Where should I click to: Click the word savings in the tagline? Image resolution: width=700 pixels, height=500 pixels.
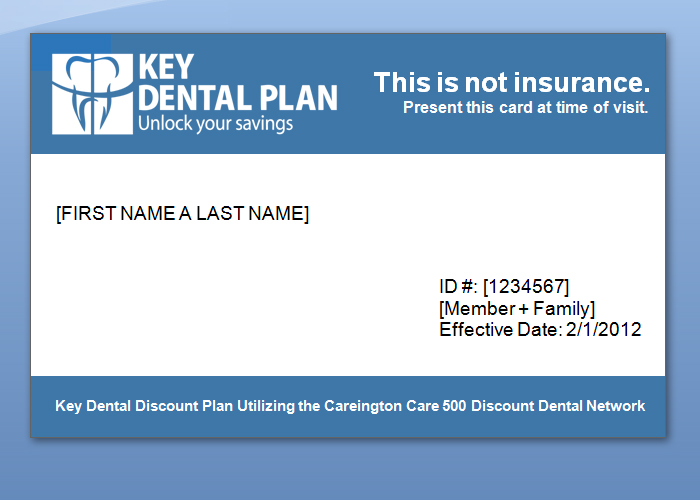click(265, 124)
